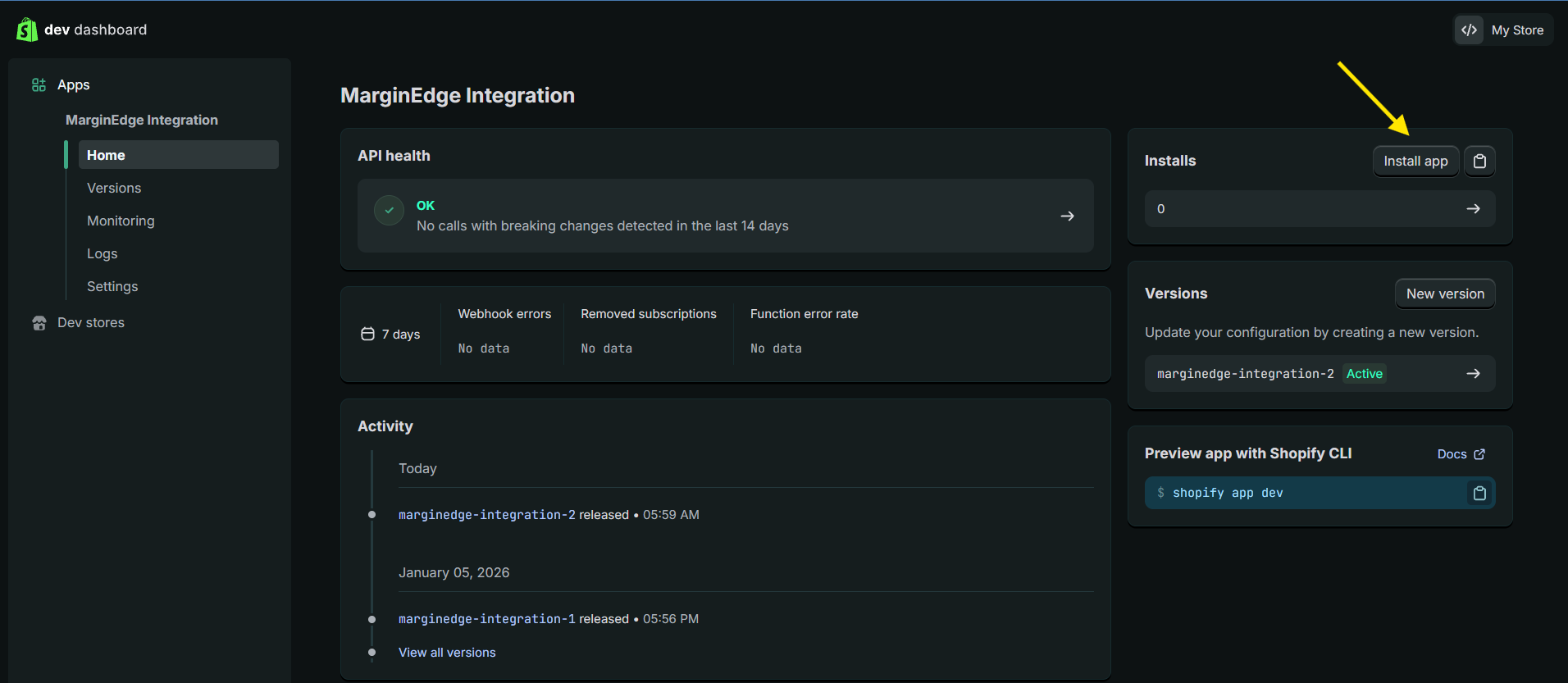
Task: Click the green API health checkmark icon
Action: pyautogui.click(x=389, y=211)
